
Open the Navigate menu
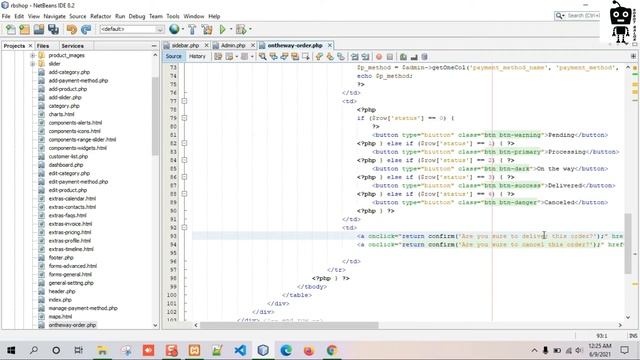(x=54, y=16)
